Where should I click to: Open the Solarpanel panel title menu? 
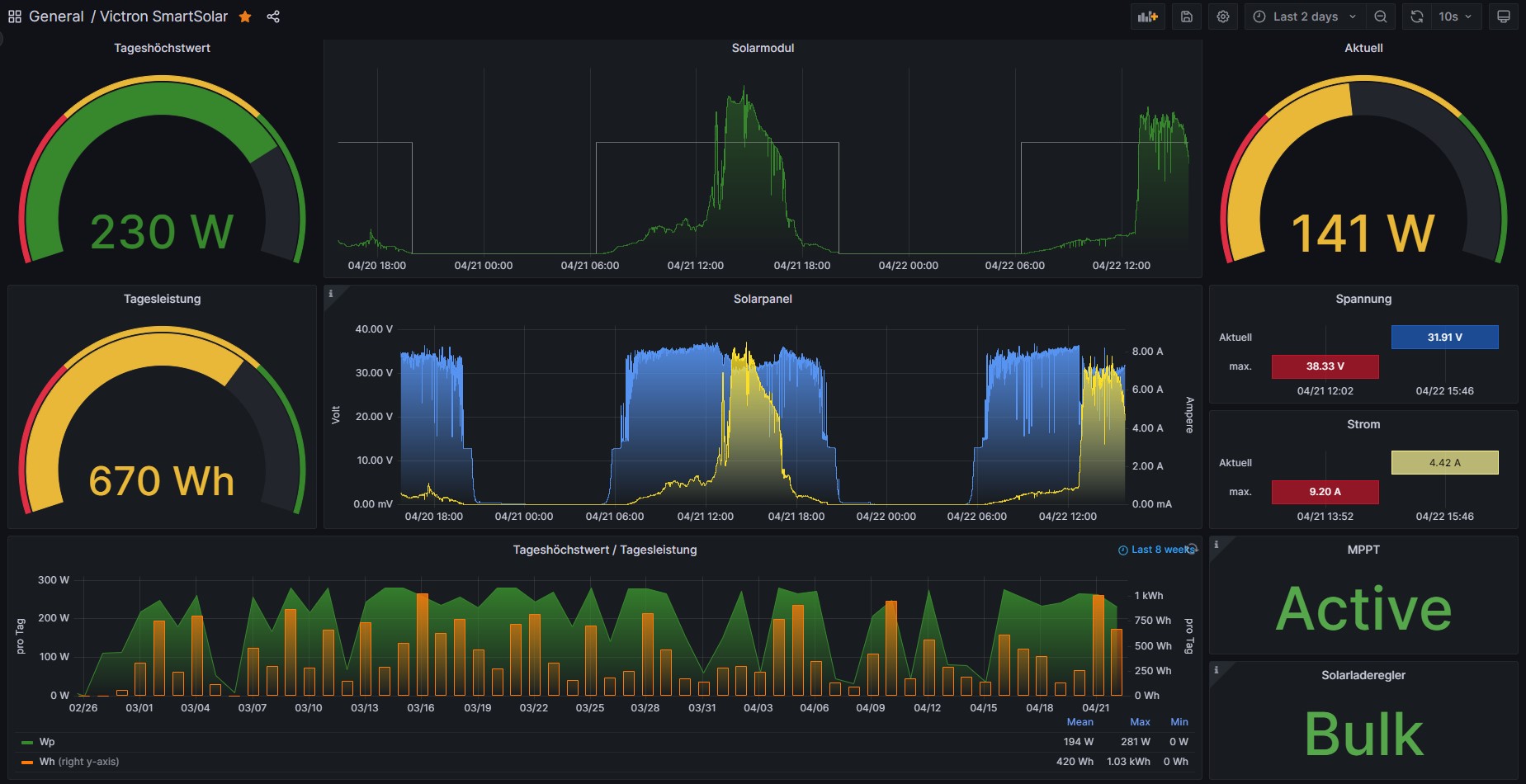click(x=763, y=299)
